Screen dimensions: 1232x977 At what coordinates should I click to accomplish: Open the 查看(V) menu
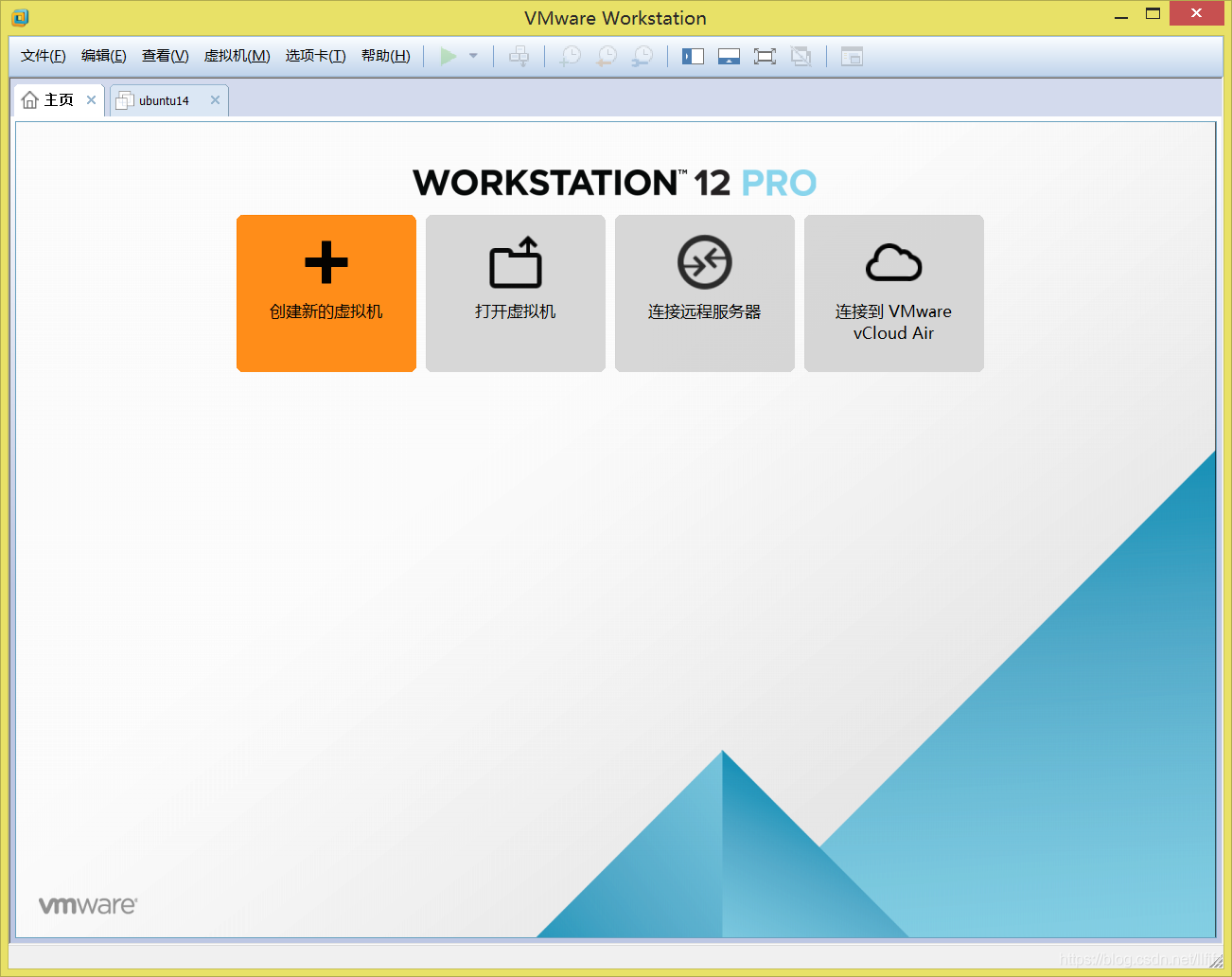[x=166, y=56]
